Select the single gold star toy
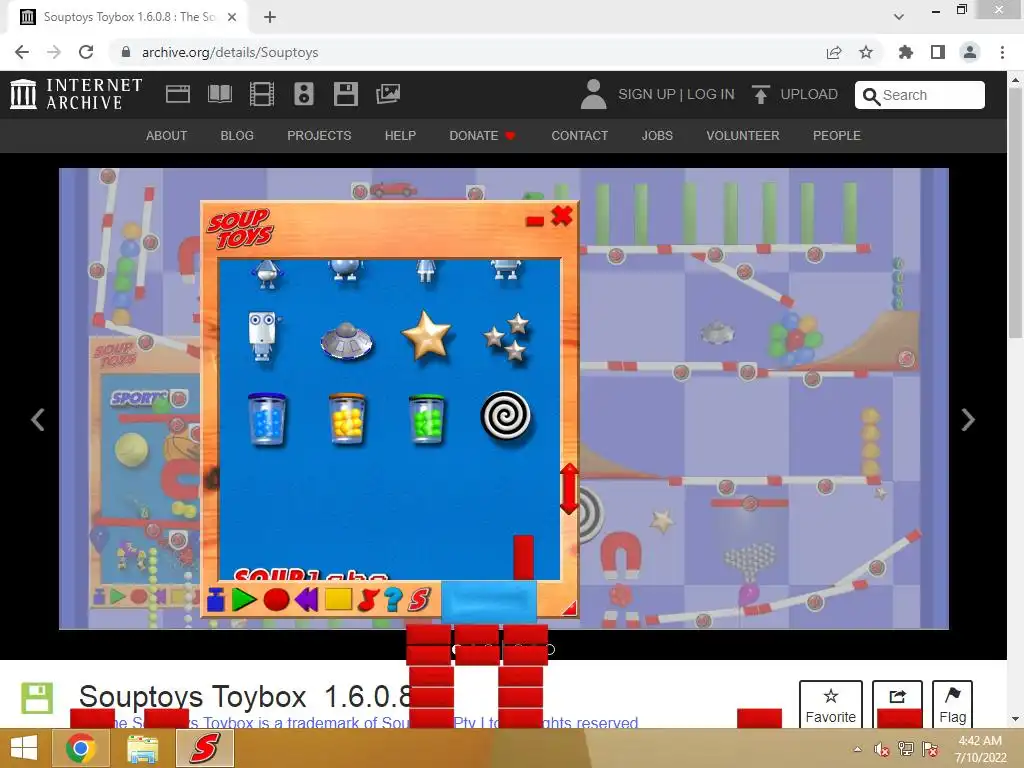 pos(426,336)
